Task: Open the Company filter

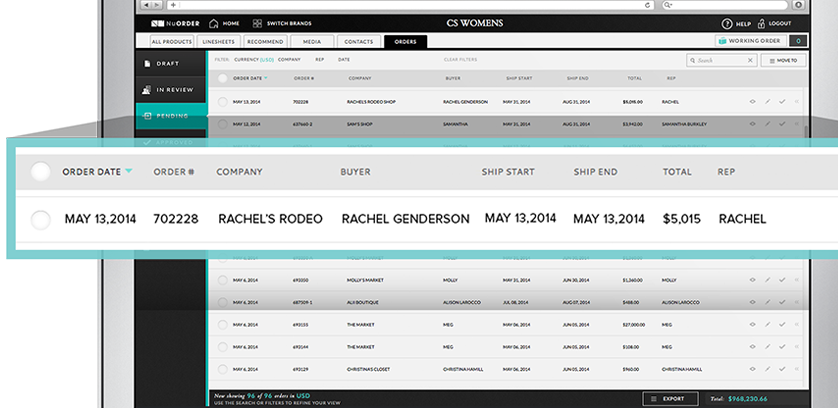Action: tap(289, 59)
